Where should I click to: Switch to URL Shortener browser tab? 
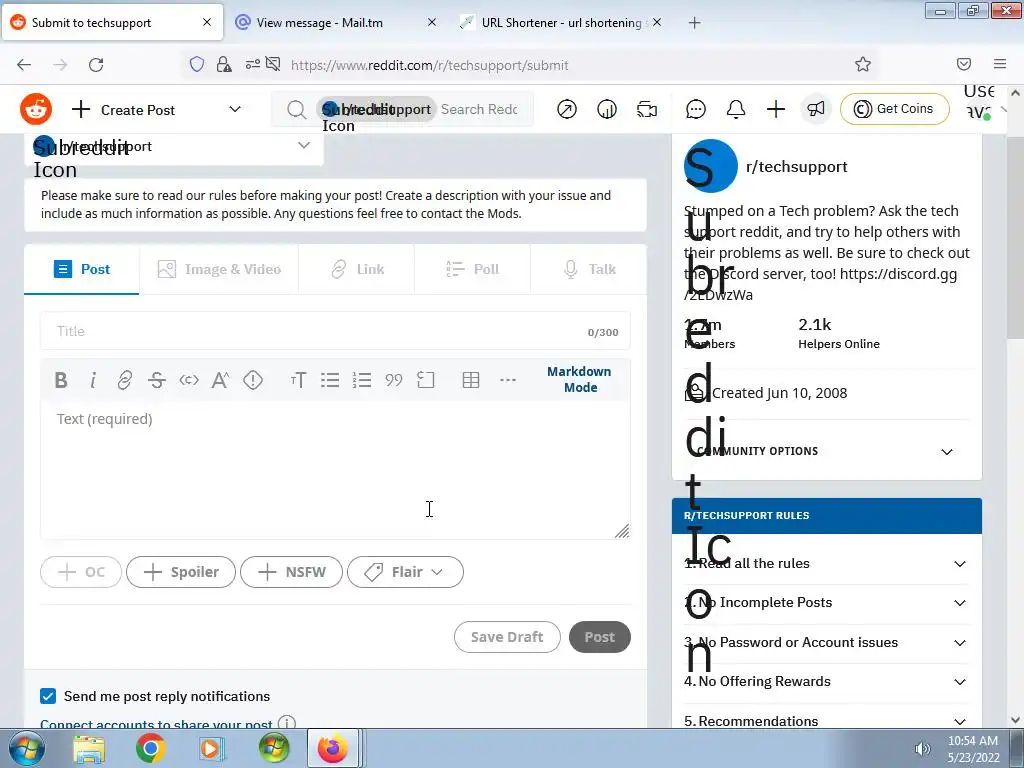tap(560, 22)
